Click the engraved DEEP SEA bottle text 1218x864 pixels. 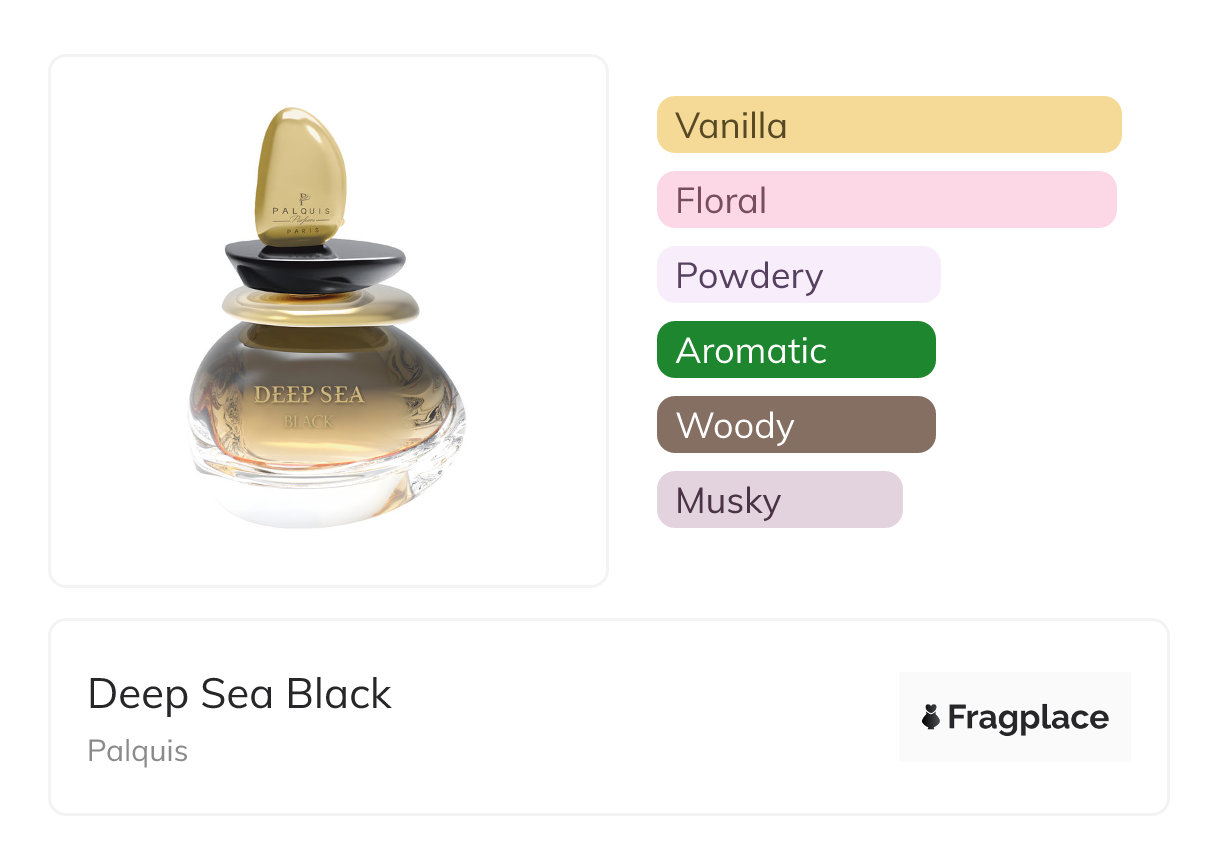[309, 394]
